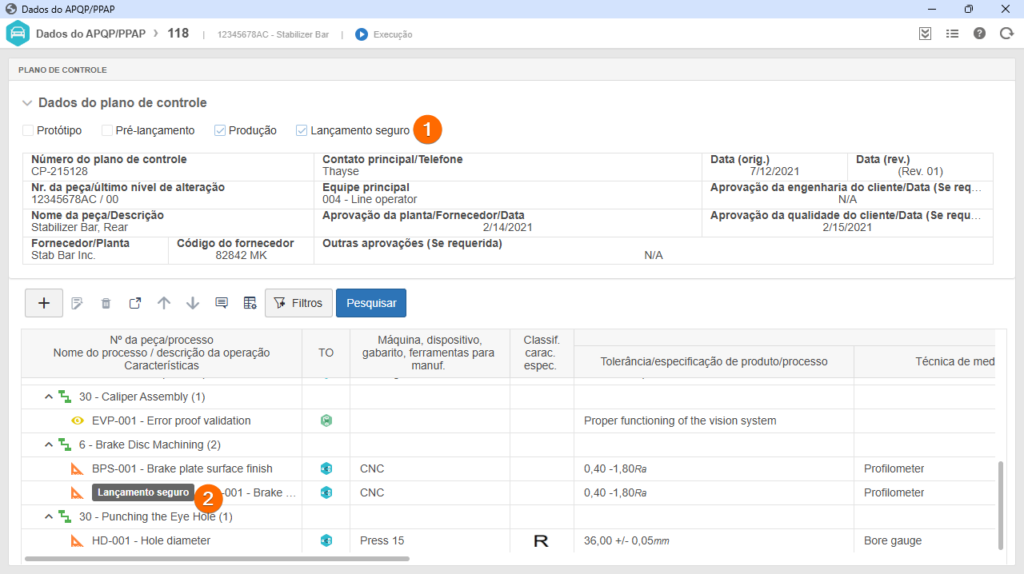Enable the Protótipo checkbox

click(x=28, y=131)
